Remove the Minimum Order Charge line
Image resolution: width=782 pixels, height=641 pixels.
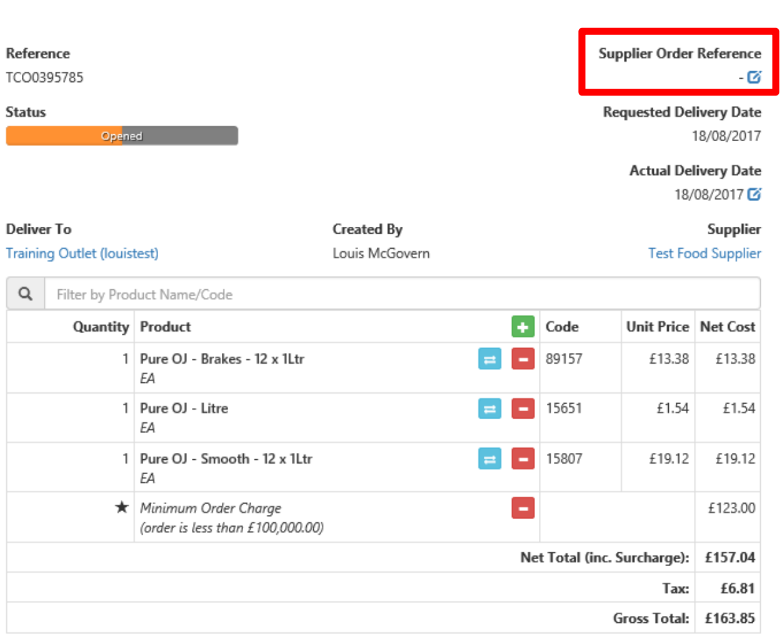(x=522, y=509)
